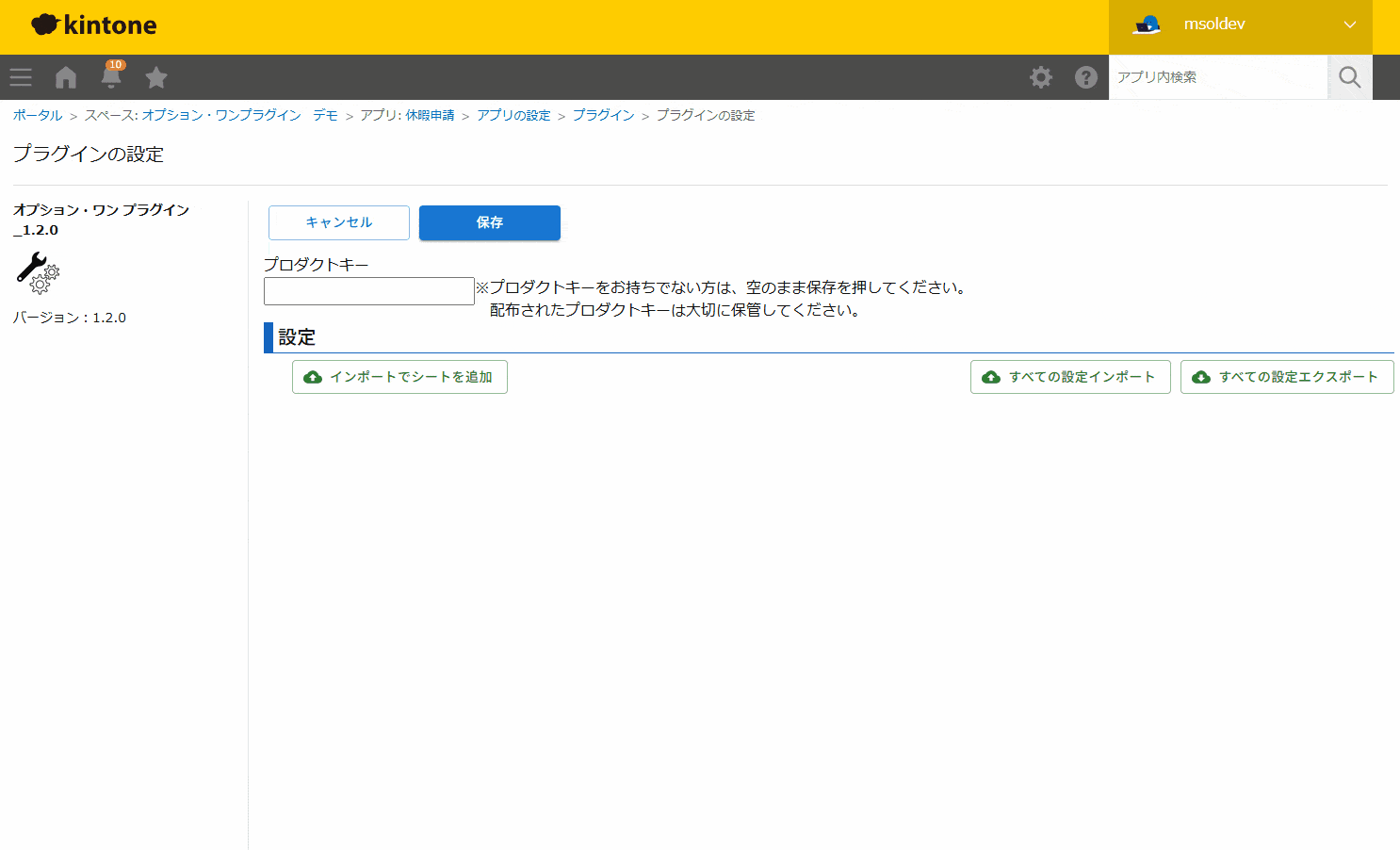The image size is (1400, 850).
Task: Click the msoldev user avatar
Action: [x=1147, y=25]
